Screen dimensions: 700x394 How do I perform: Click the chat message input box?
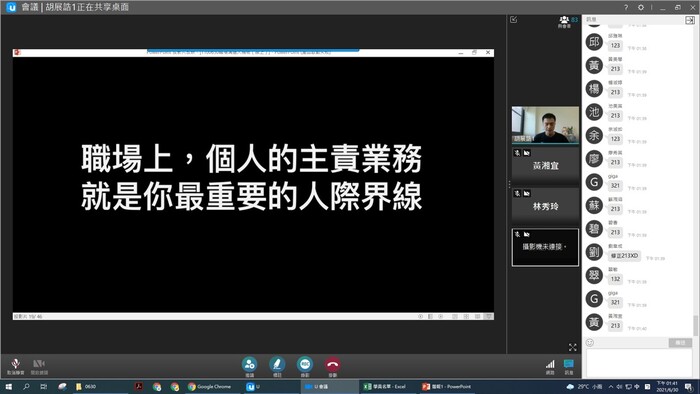point(639,363)
